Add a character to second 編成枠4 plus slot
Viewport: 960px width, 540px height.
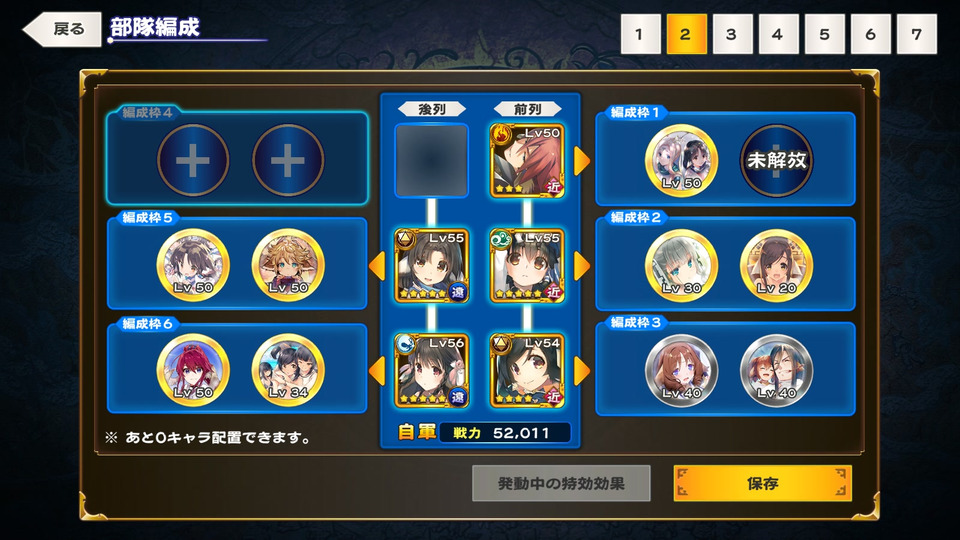tap(288, 160)
